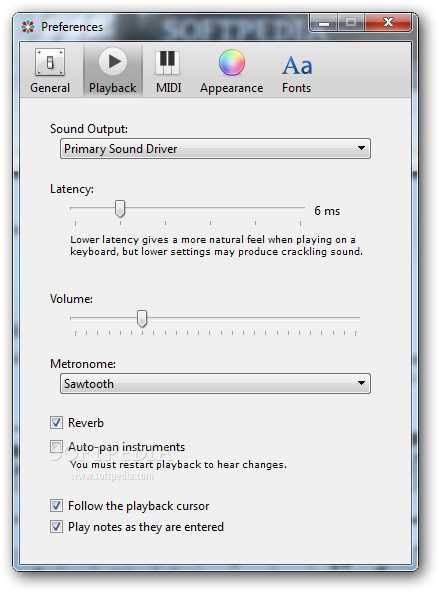Select the Playback play-button icon

pyautogui.click(x=112, y=61)
